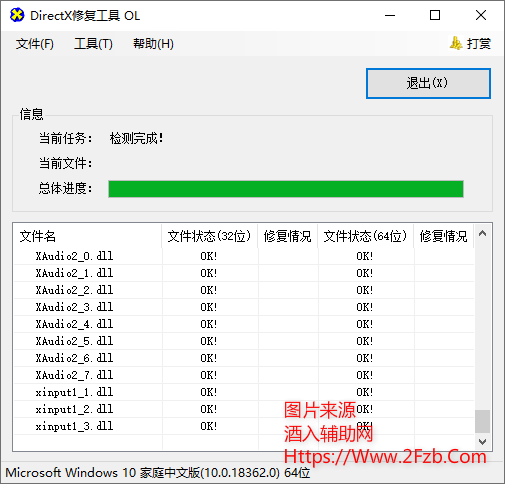Click the green 总体进度 progress bar
This screenshot has height=484, width=505.
(x=286, y=189)
